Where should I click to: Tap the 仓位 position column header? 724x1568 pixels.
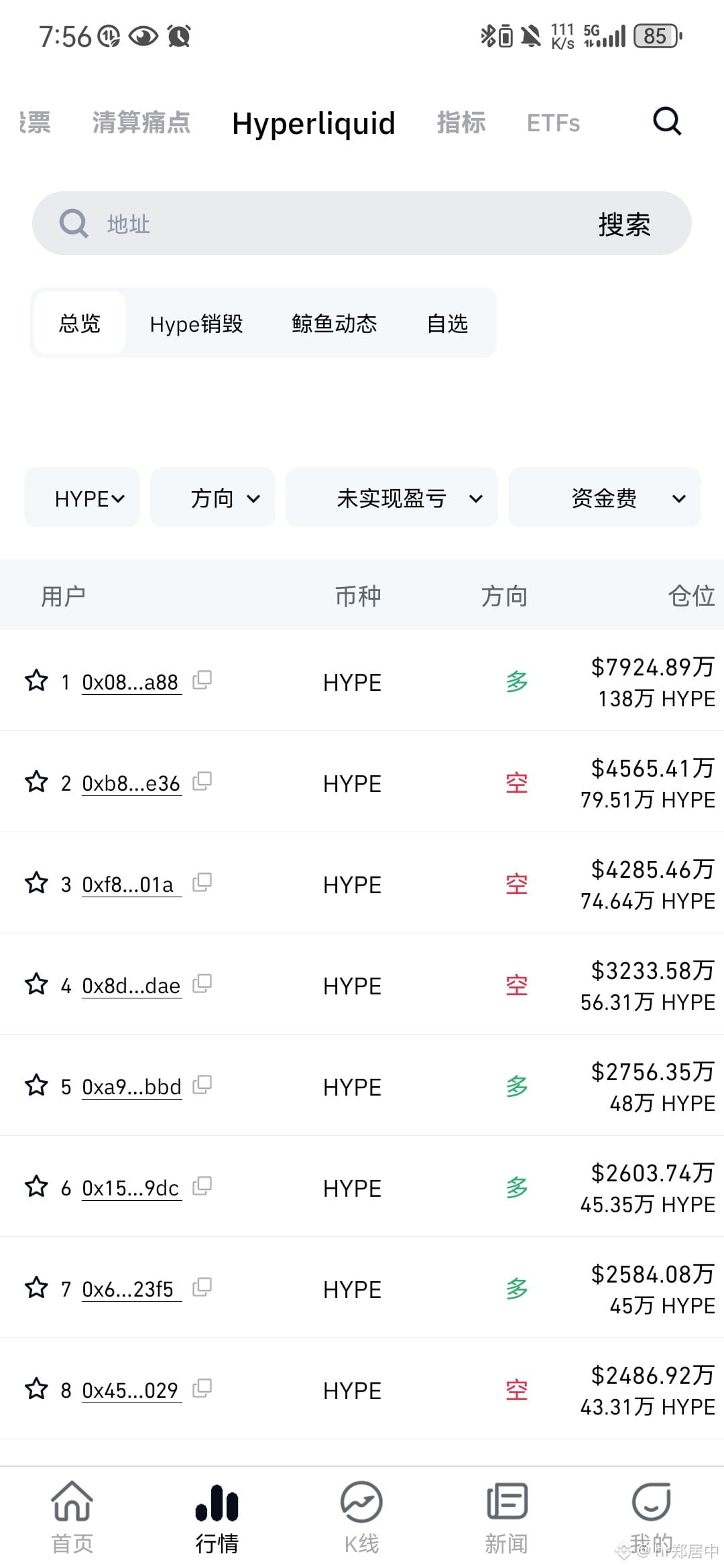coord(691,595)
